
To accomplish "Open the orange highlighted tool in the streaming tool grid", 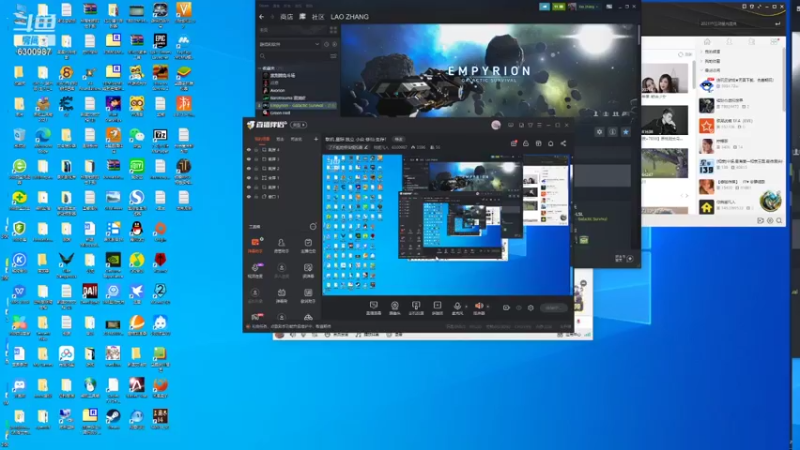I will click(255, 245).
